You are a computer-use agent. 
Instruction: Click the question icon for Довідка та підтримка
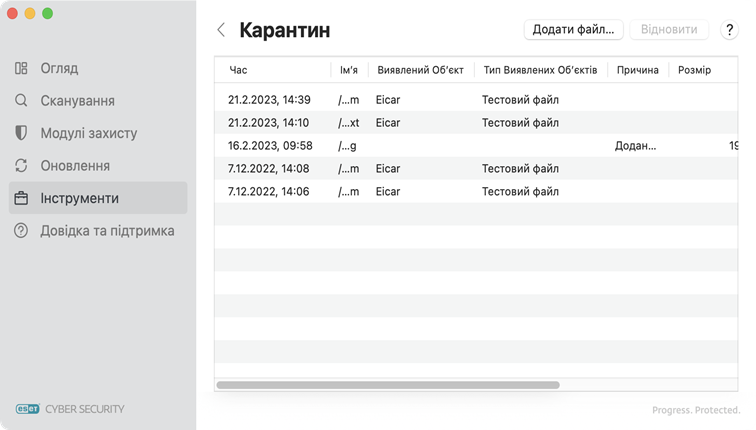tap(21, 230)
